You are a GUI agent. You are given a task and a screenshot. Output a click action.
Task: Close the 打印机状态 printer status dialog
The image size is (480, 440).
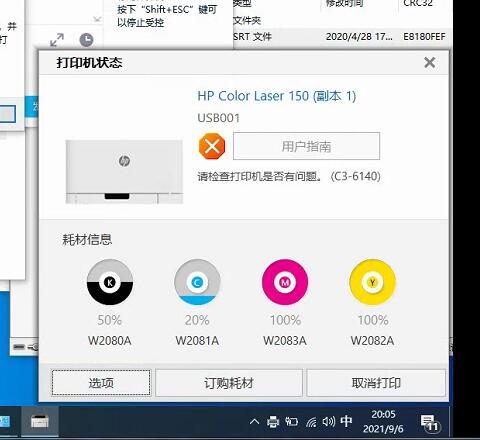[430, 62]
